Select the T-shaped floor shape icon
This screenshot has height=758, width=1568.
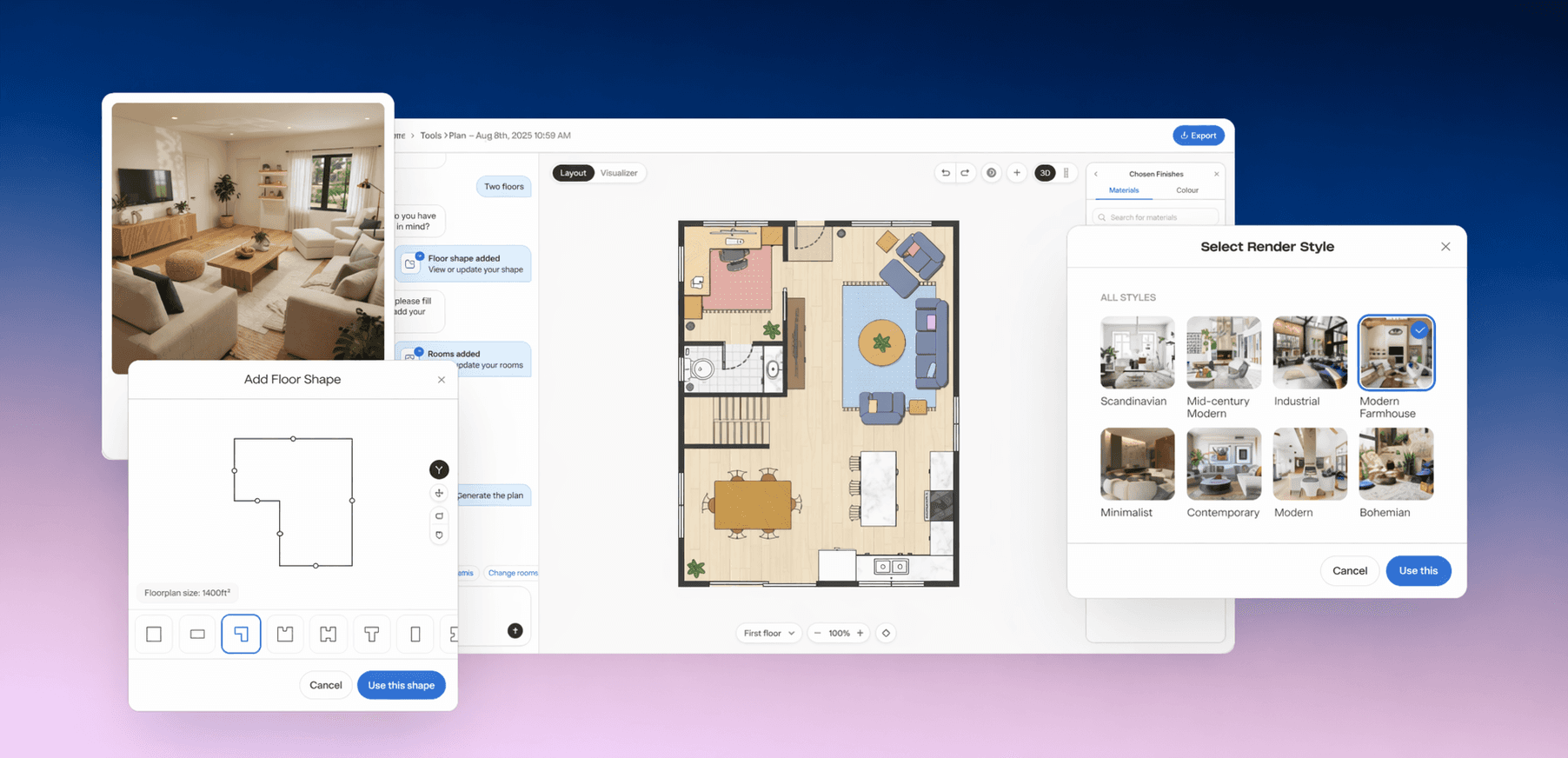pos(371,634)
